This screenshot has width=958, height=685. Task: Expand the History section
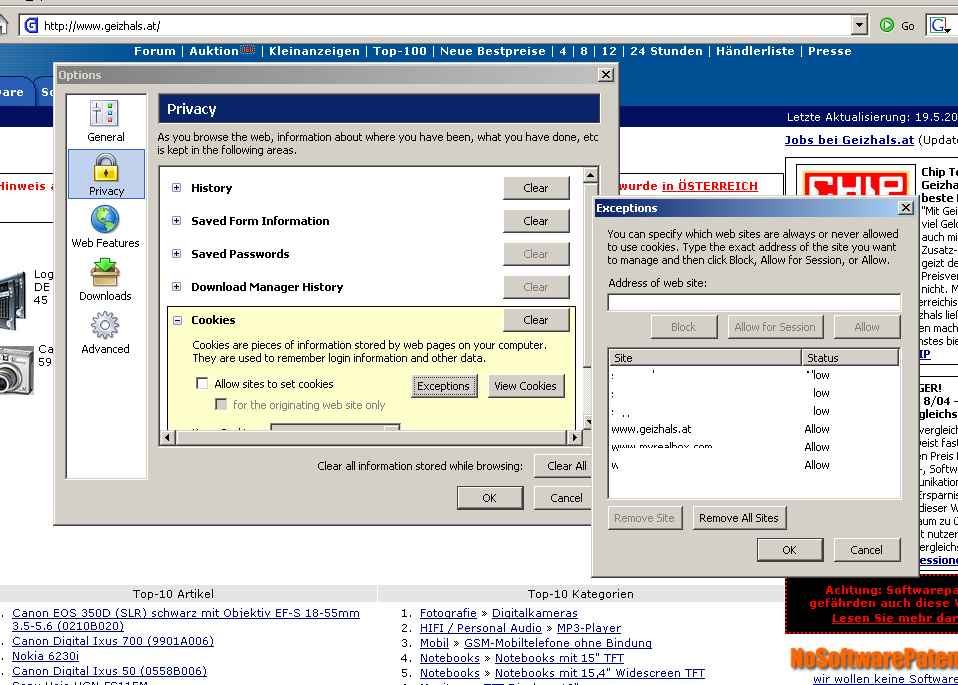tap(177, 188)
